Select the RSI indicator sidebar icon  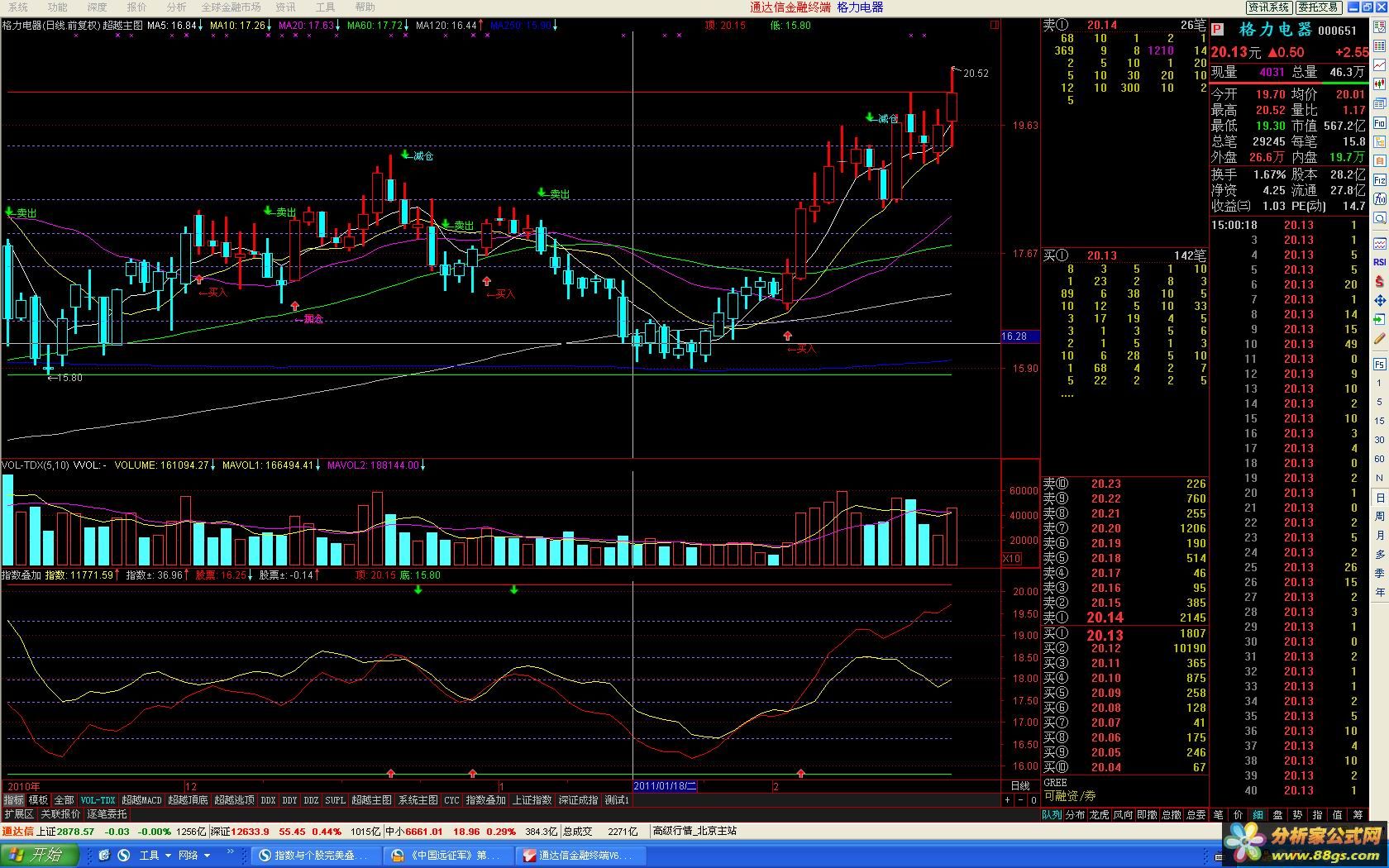click(x=1379, y=262)
